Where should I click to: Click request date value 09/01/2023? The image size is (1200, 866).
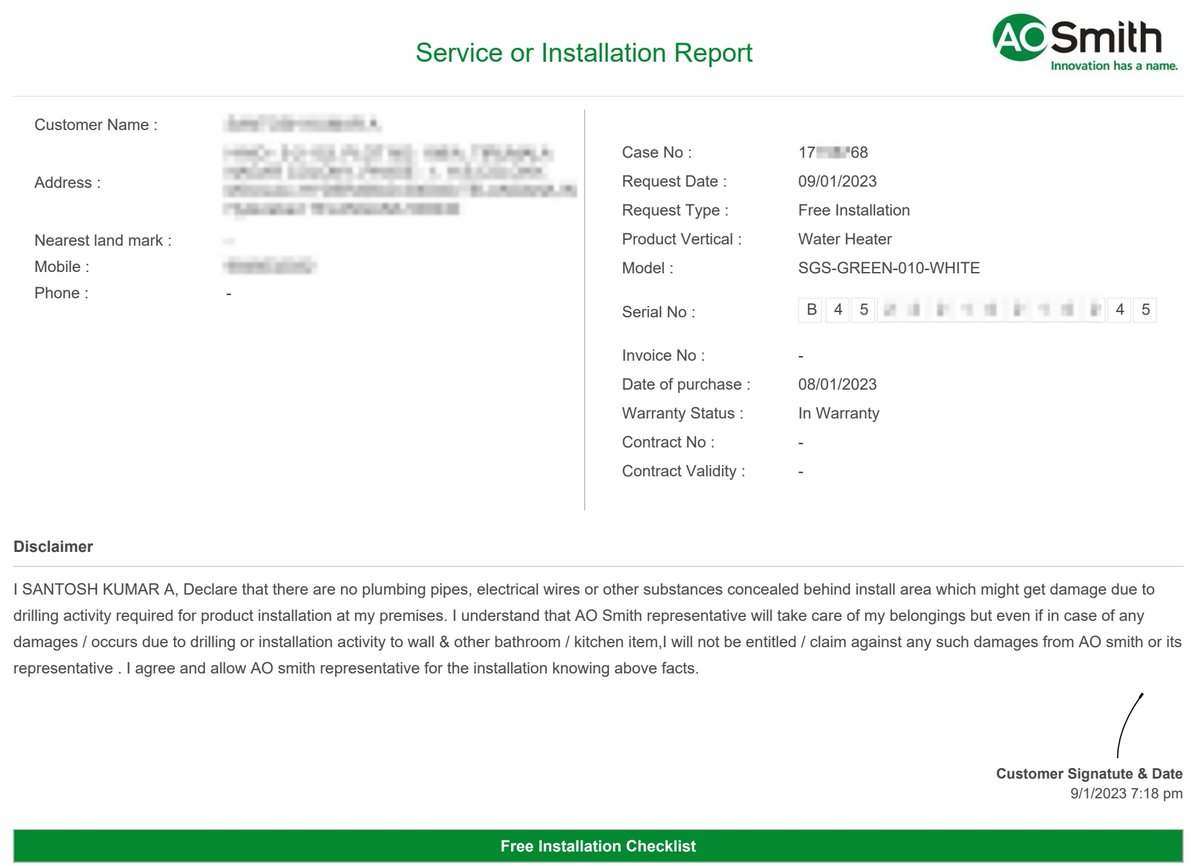tap(837, 182)
